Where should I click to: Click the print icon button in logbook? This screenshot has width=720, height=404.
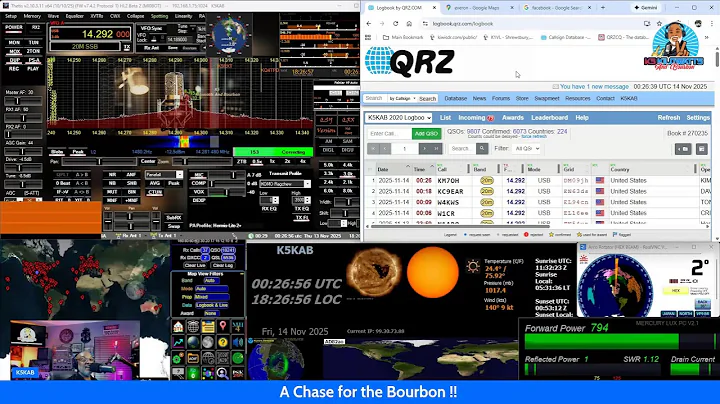tap(702, 149)
